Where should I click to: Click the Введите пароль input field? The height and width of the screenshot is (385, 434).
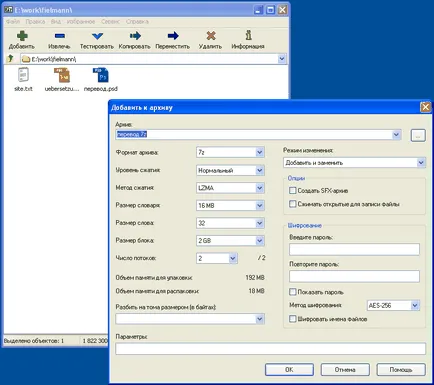coord(354,249)
